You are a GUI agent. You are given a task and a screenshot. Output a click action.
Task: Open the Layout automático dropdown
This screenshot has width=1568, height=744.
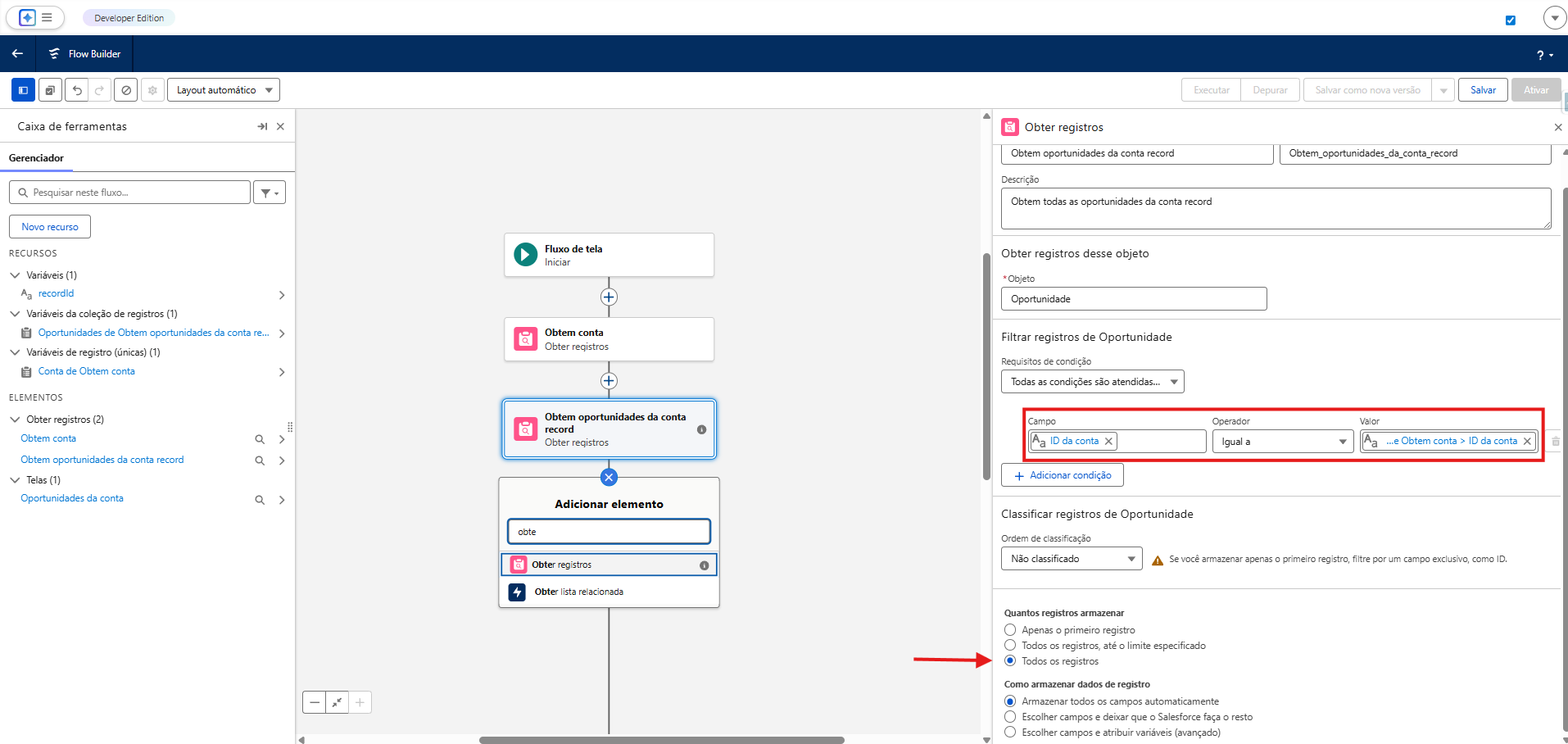coord(223,89)
